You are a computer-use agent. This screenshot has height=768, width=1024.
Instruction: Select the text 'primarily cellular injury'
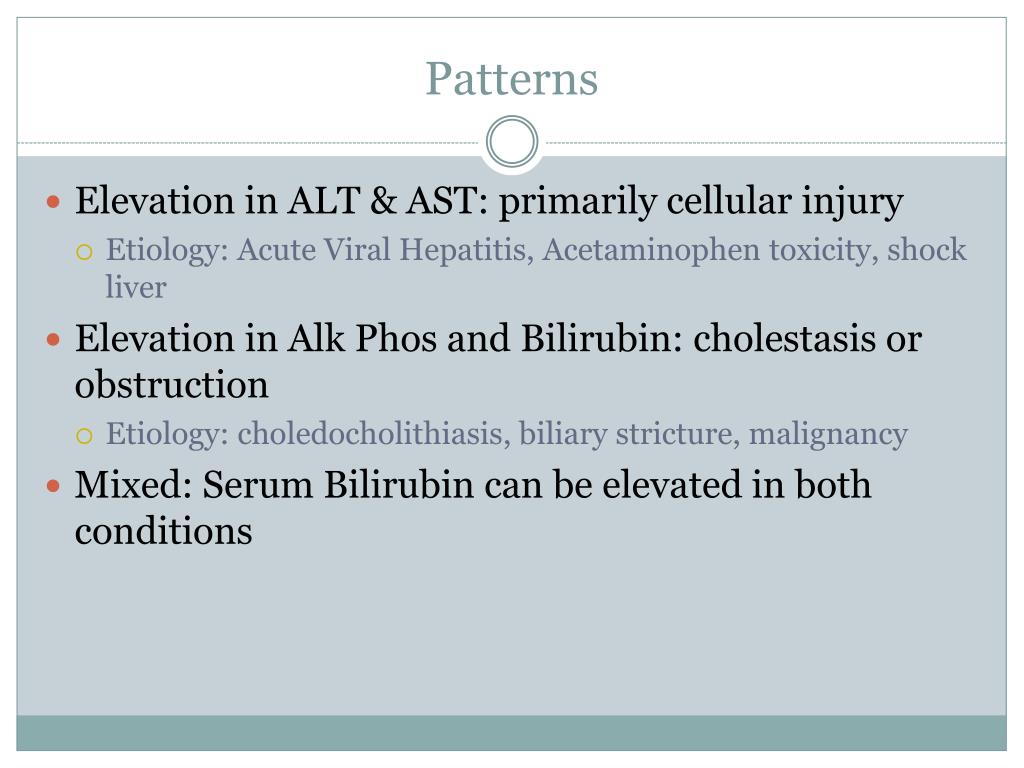[701, 200]
